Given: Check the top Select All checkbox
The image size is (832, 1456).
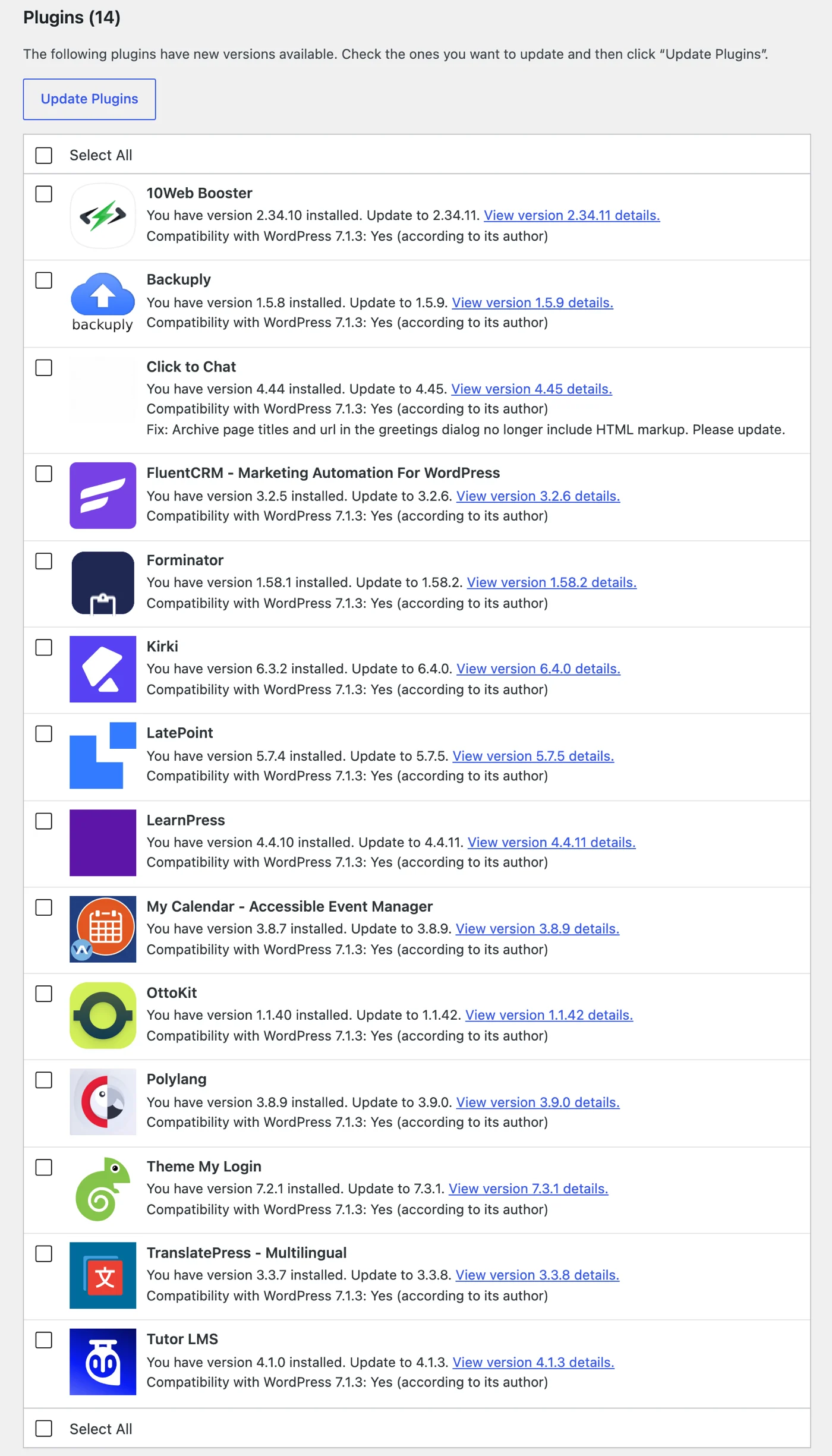Looking at the screenshot, I should (x=44, y=155).
